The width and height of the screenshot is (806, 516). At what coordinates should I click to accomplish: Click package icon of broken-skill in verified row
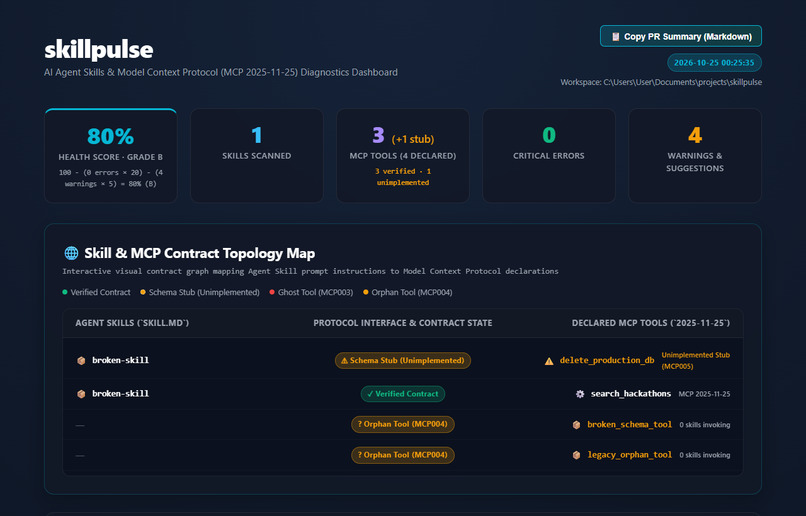[x=81, y=394]
